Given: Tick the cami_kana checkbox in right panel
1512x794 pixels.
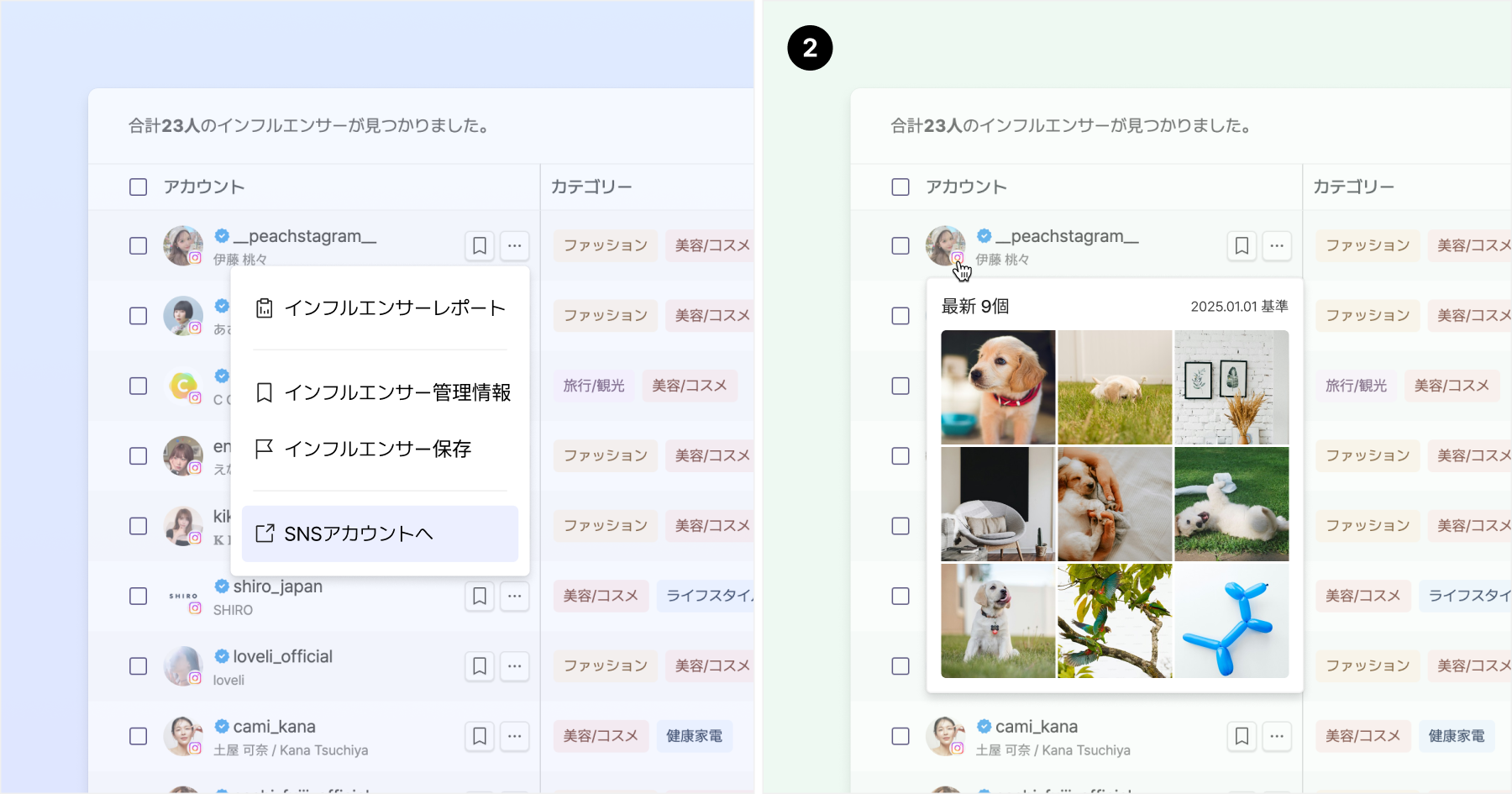Looking at the screenshot, I should (x=900, y=736).
